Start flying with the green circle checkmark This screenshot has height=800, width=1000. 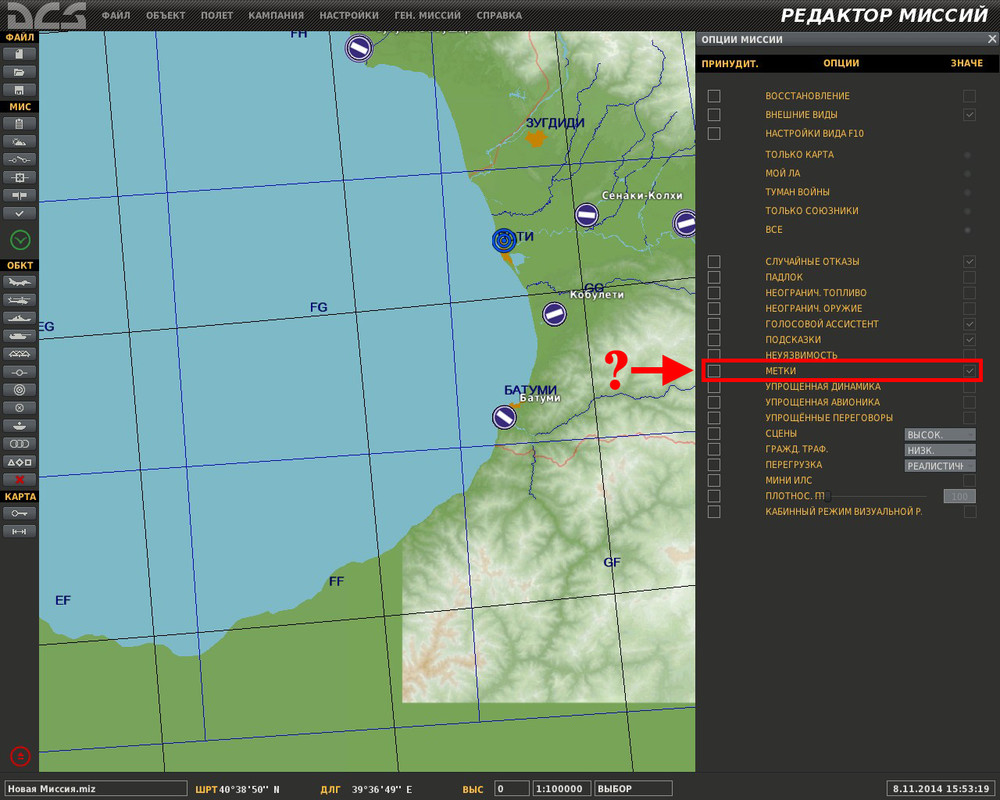tap(20, 240)
